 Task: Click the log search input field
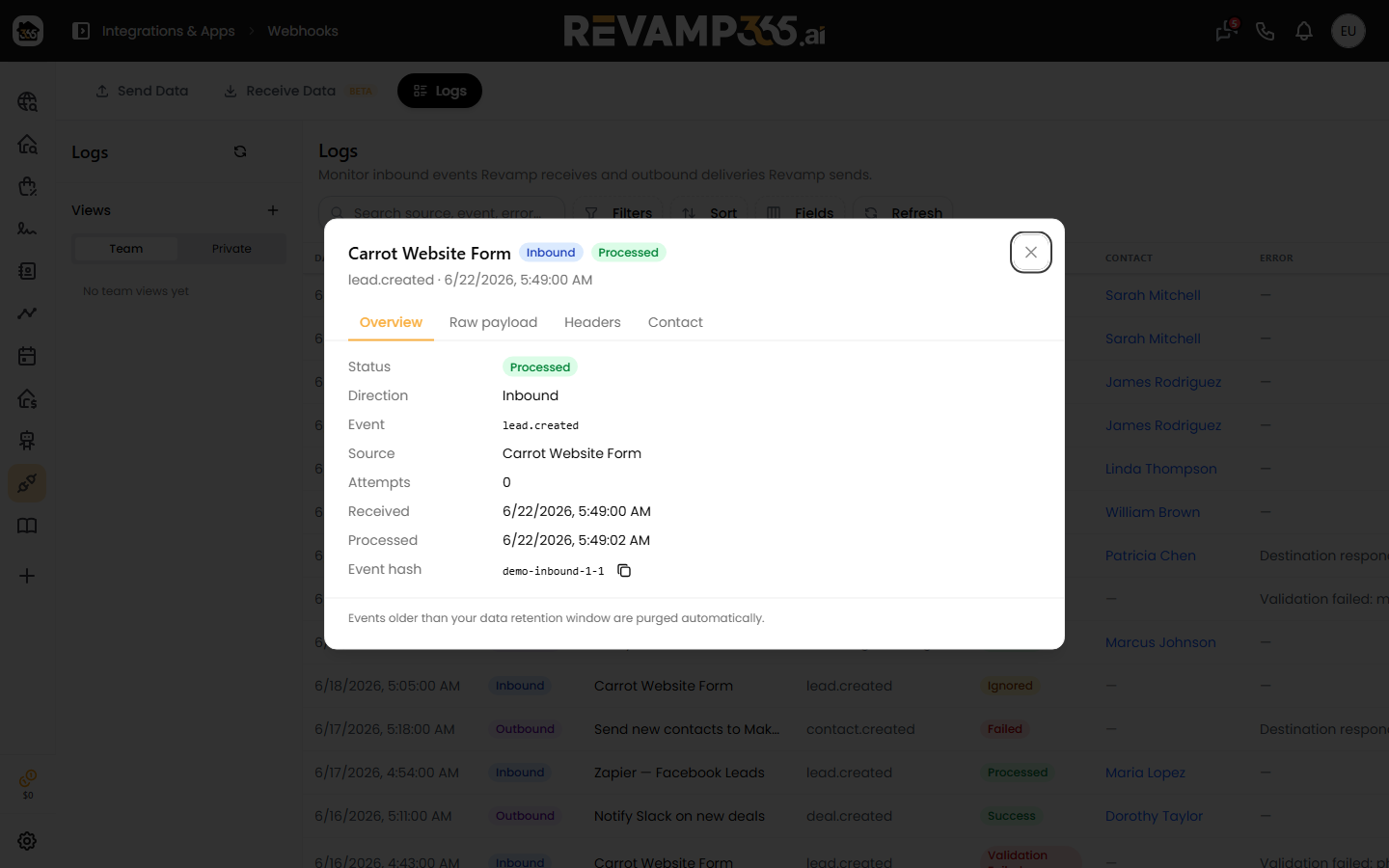(444, 212)
